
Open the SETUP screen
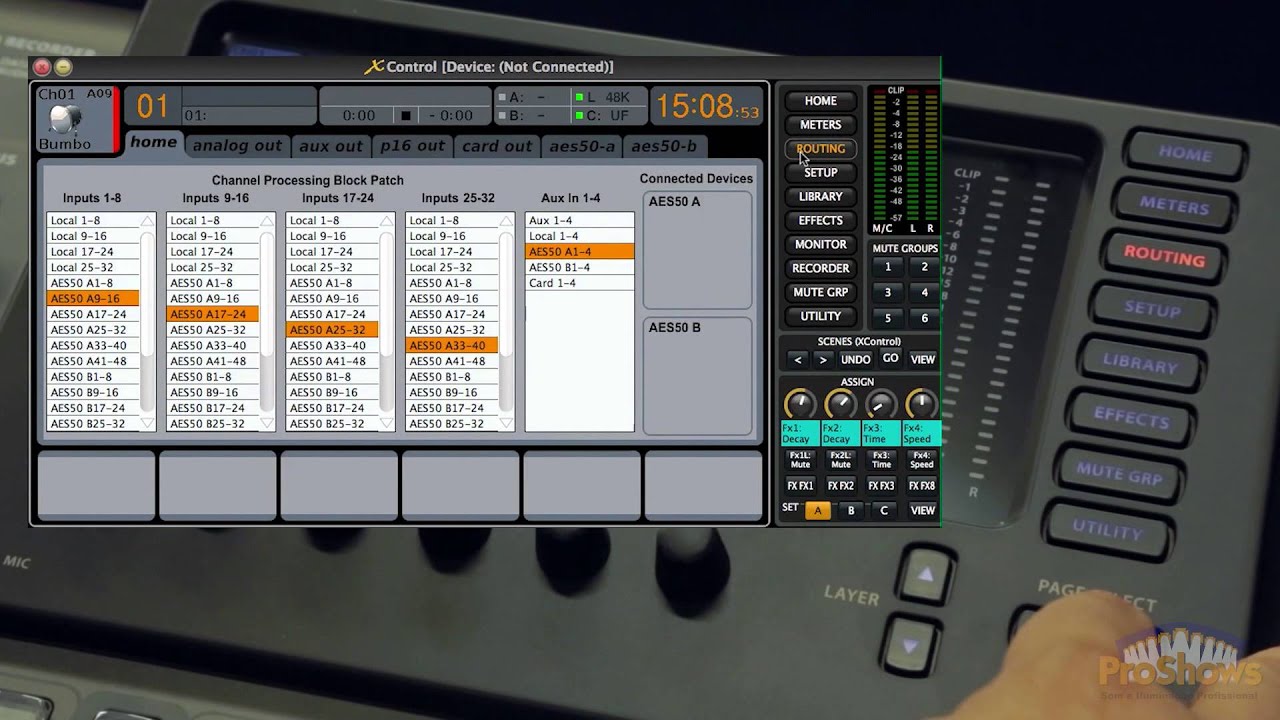[x=821, y=173]
